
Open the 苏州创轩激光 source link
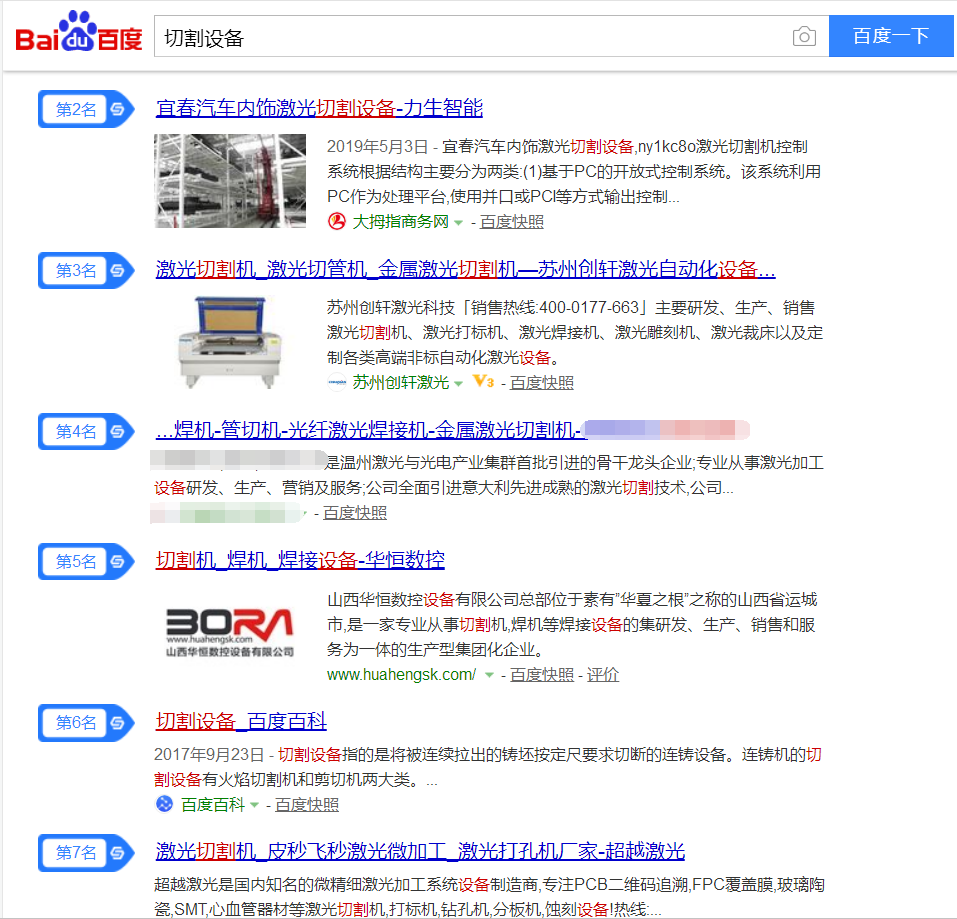click(400, 383)
